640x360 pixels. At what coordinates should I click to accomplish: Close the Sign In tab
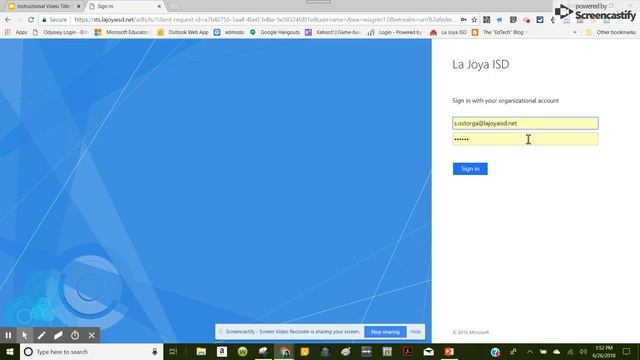point(159,7)
